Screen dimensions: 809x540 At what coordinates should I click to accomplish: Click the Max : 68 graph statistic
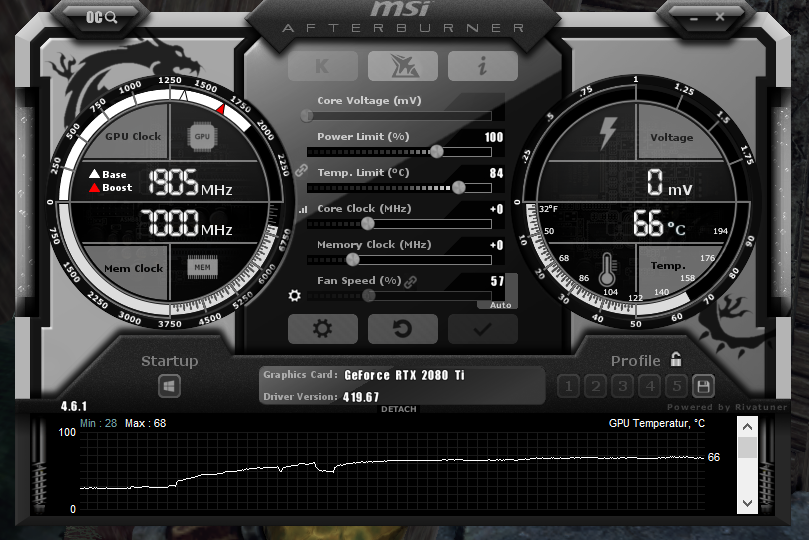point(145,423)
